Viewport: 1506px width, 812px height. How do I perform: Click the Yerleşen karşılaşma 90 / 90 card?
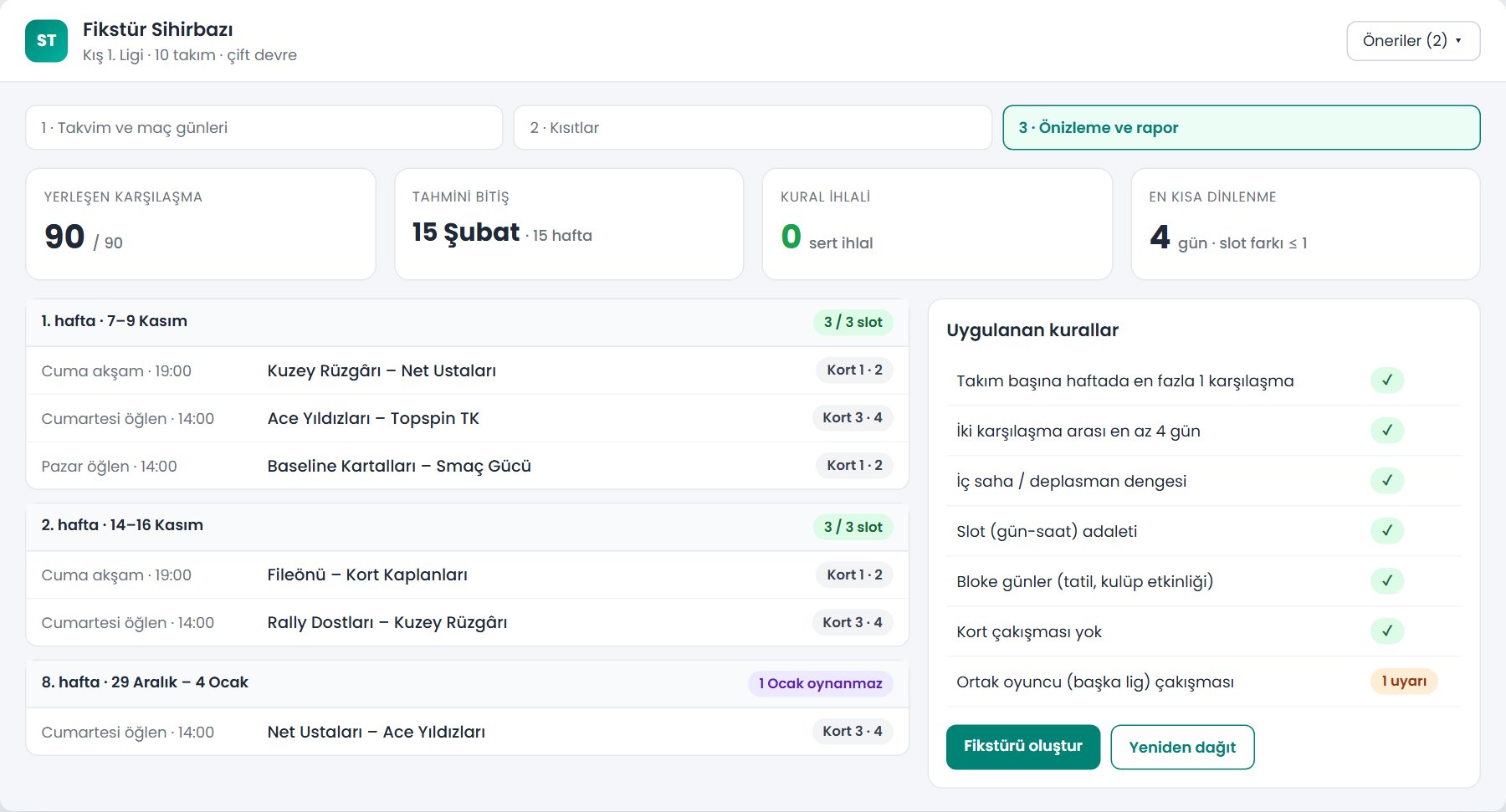click(x=201, y=224)
